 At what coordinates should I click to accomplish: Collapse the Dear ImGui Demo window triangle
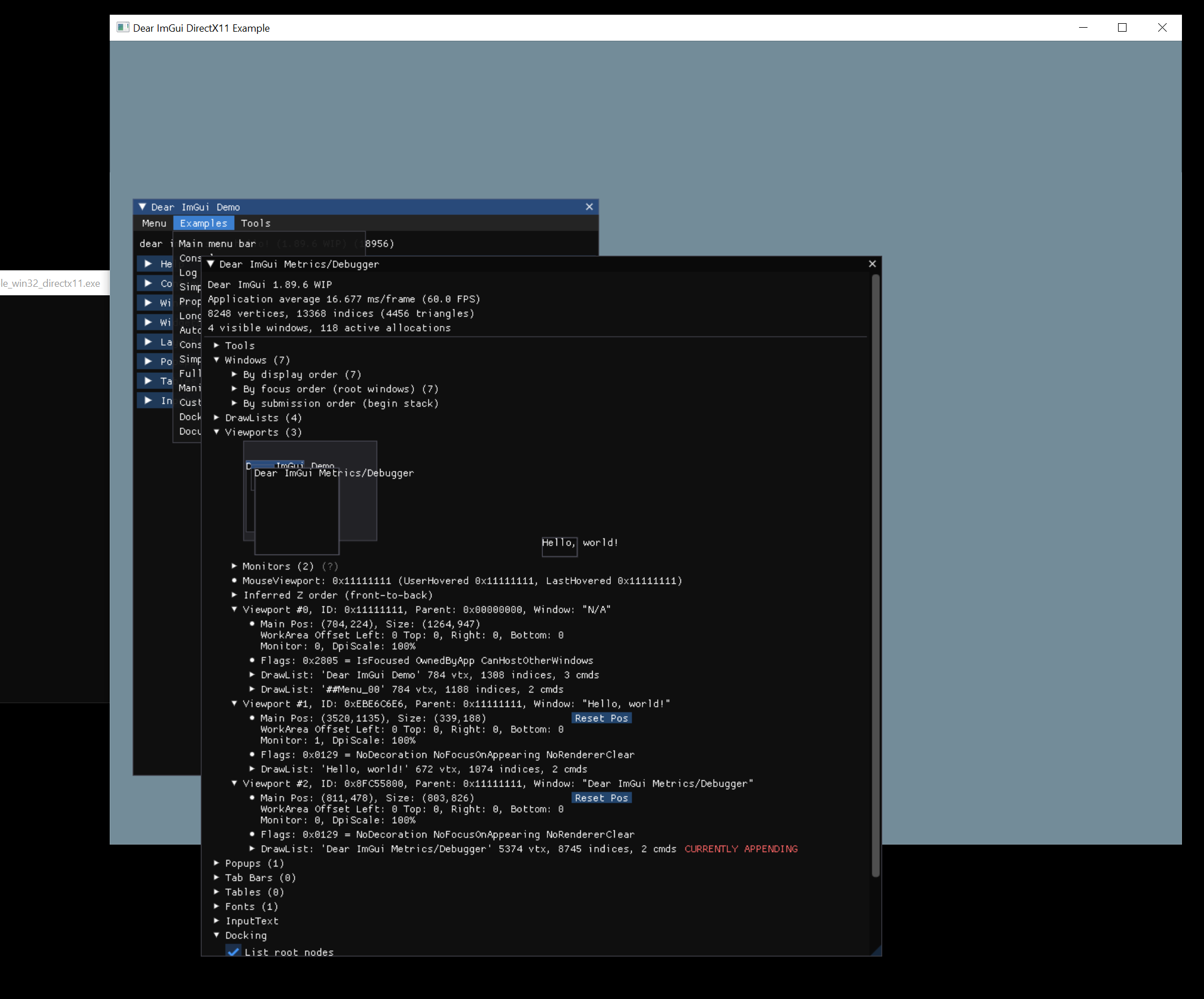(x=142, y=207)
